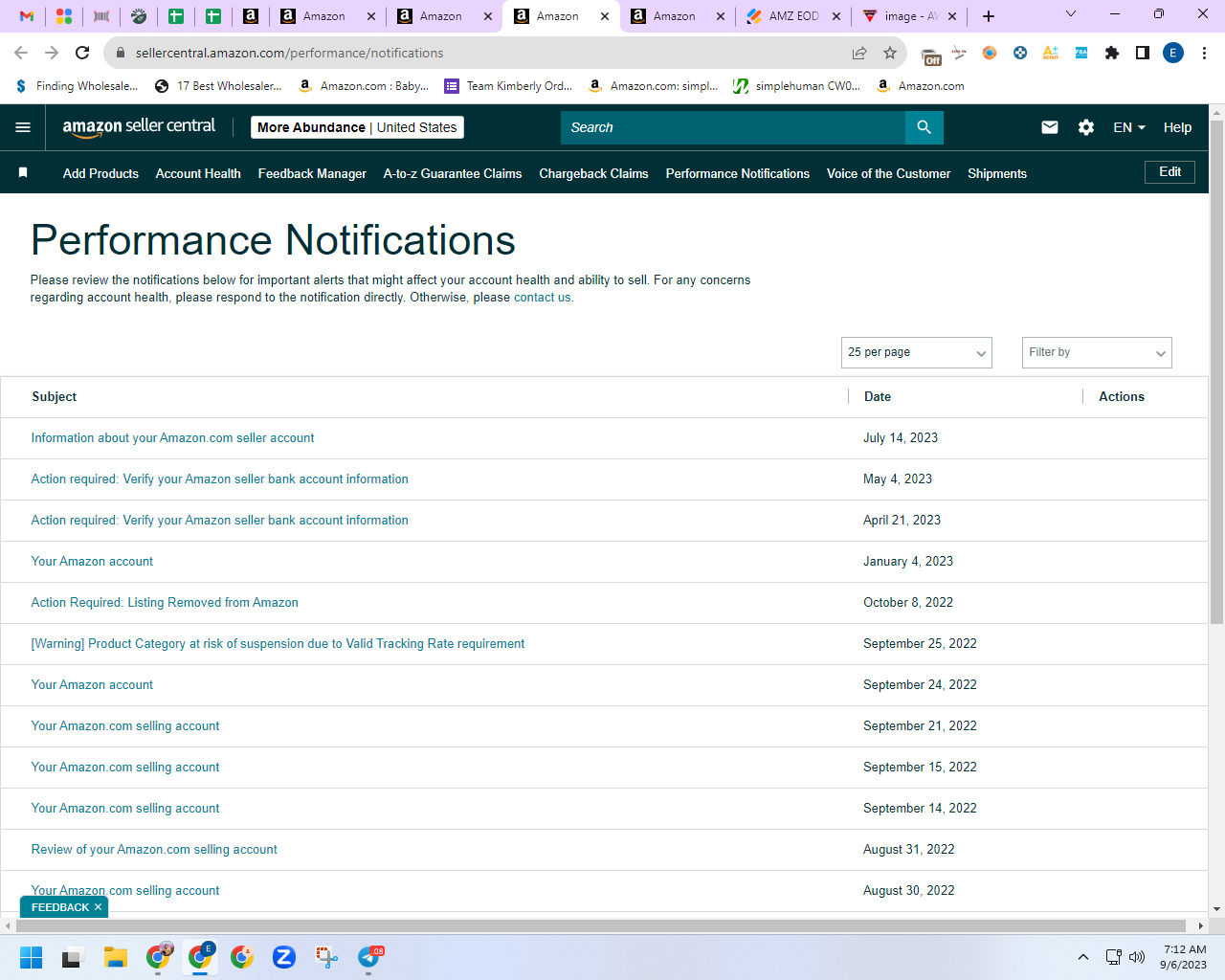Open Zoom from the taskbar
Screen dimensions: 1225x980
[284, 957]
